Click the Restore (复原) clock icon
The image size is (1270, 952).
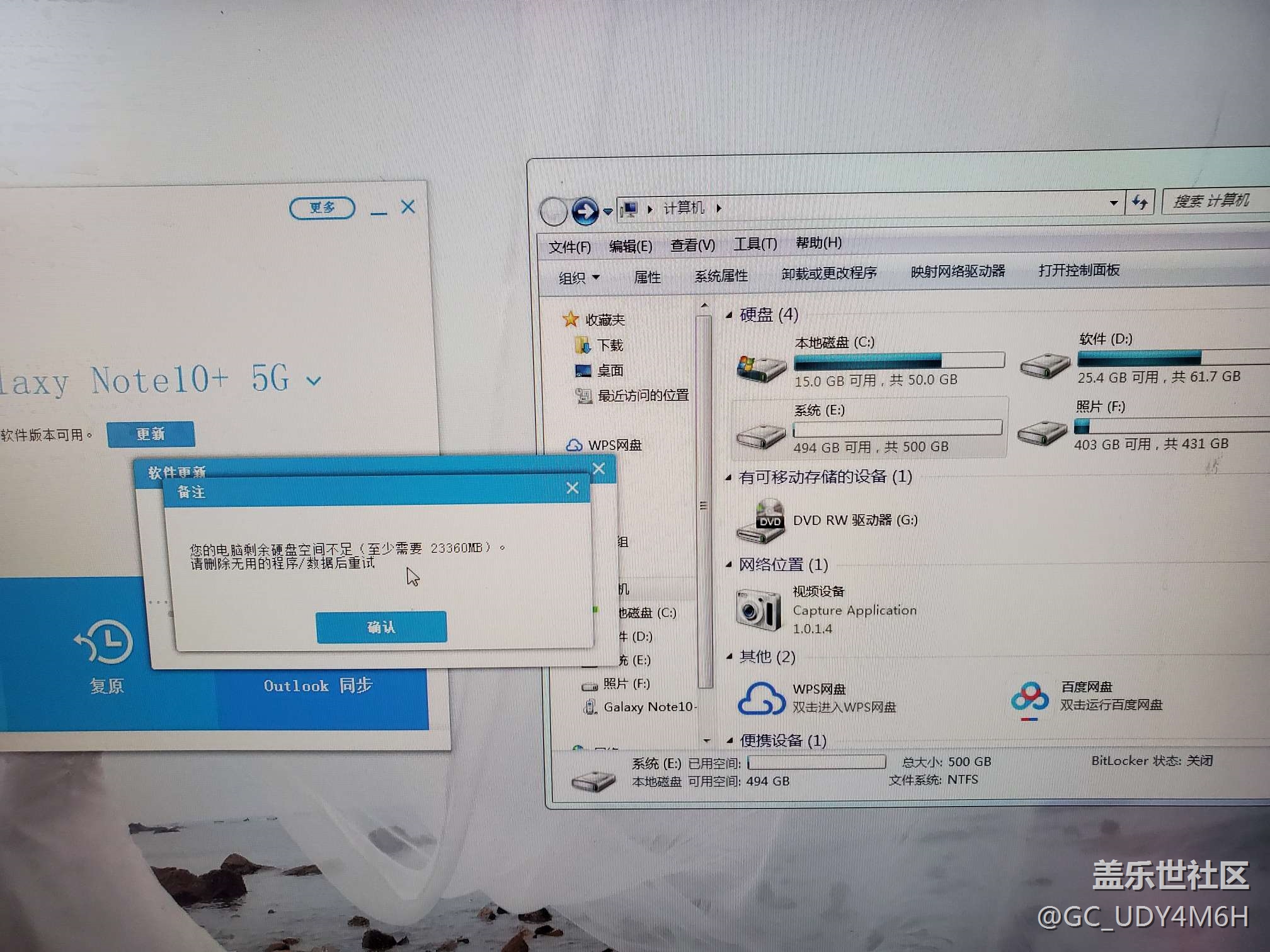click(105, 642)
